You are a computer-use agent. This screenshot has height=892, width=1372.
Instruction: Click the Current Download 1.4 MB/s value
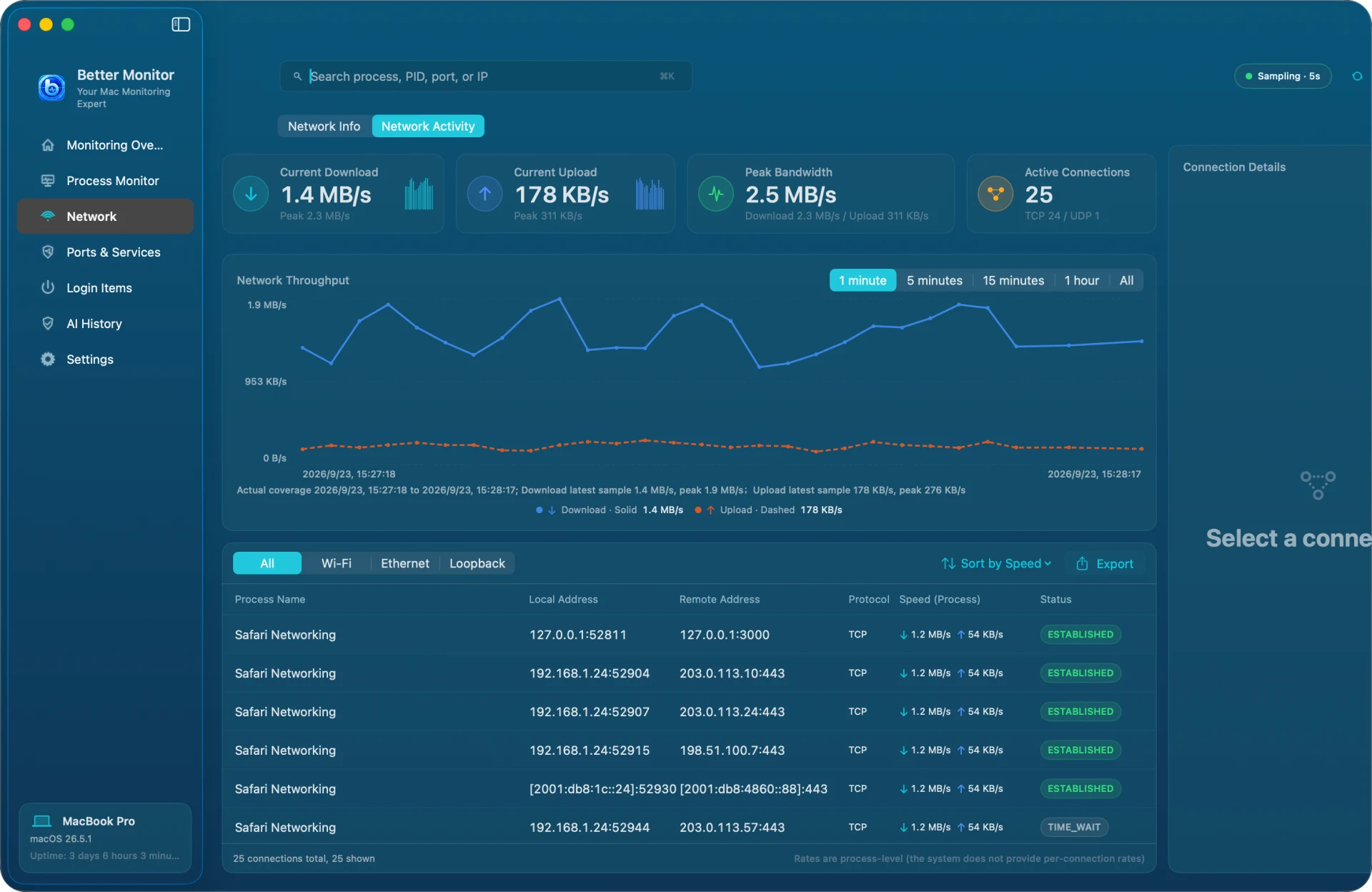pyautogui.click(x=326, y=195)
